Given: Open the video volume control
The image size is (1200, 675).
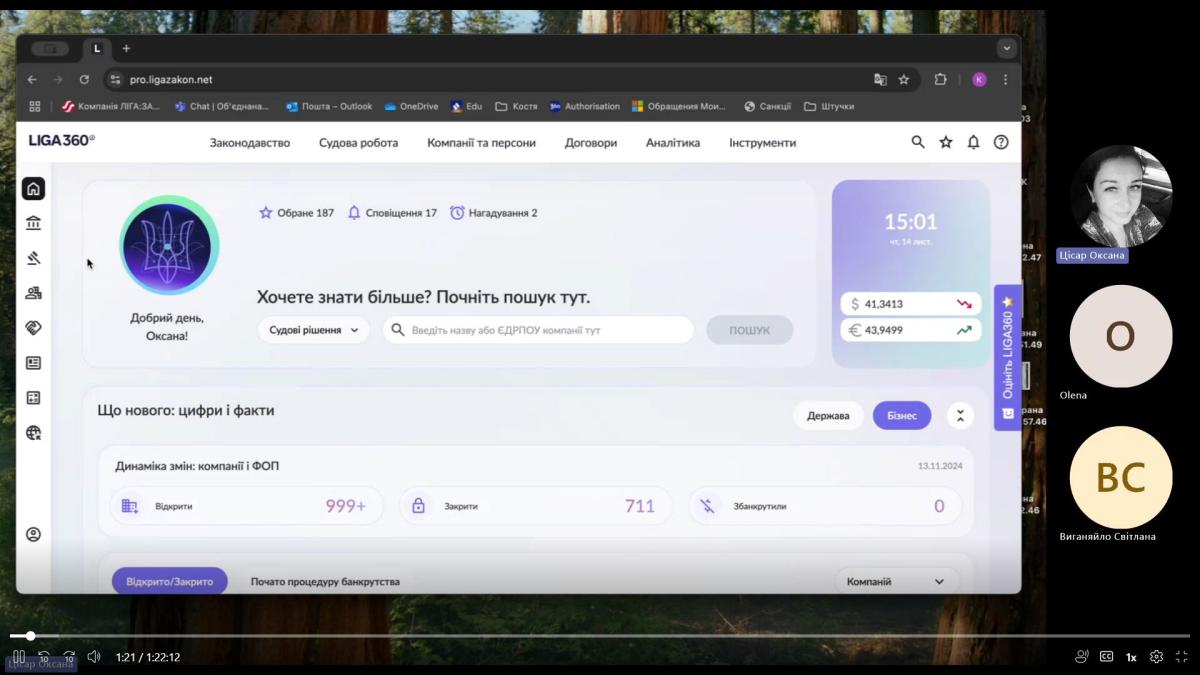Looking at the screenshot, I should click(x=94, y=657).
